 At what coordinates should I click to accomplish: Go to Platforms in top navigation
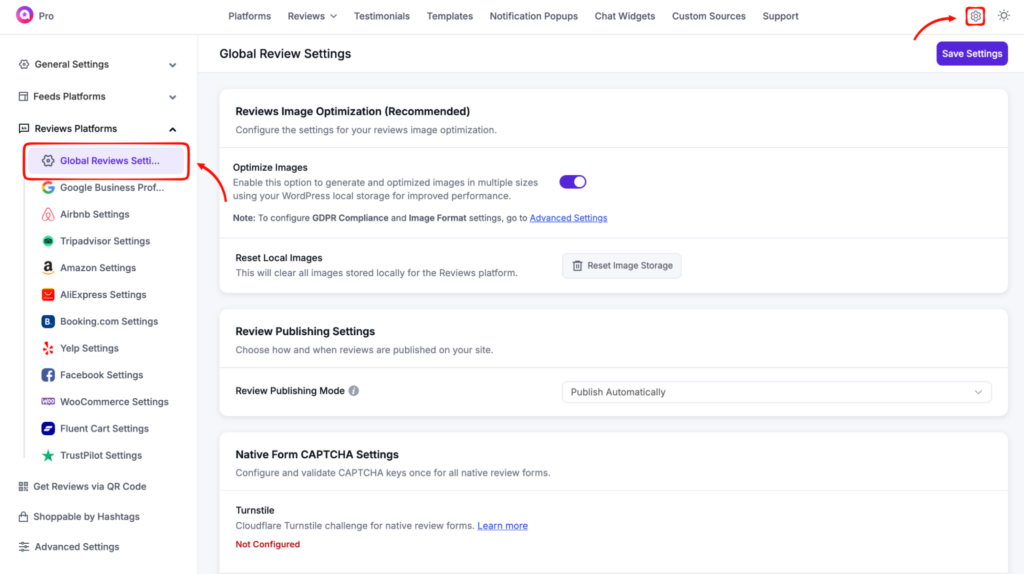249,16
